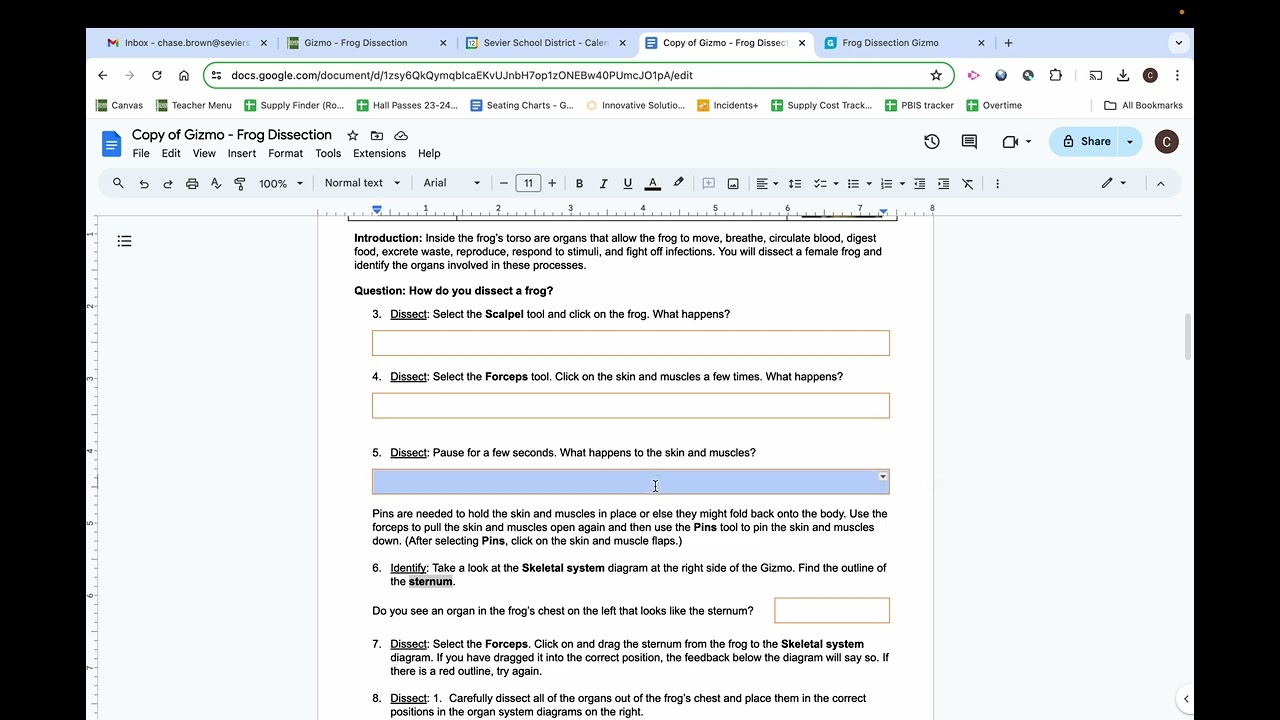
Task: Undo the last action
Action: pyautogui.click(x=144, y=183)
